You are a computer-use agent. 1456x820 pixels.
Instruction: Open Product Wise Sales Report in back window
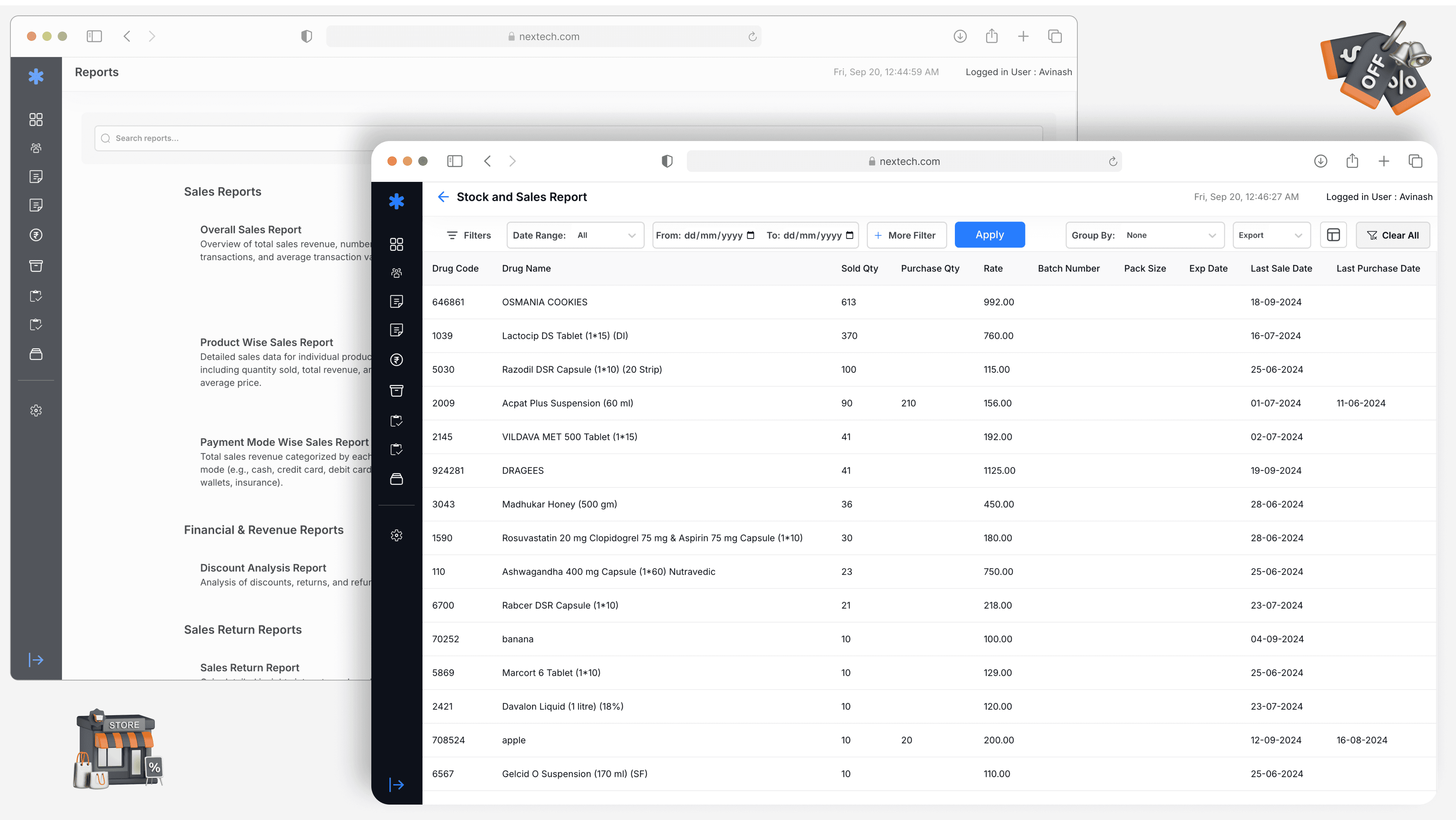coord(266,342)
